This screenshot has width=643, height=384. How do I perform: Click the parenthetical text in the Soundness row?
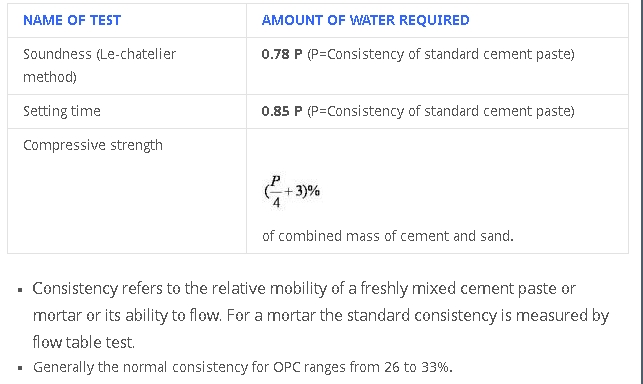pyautogui.click(x=441, y=54)
